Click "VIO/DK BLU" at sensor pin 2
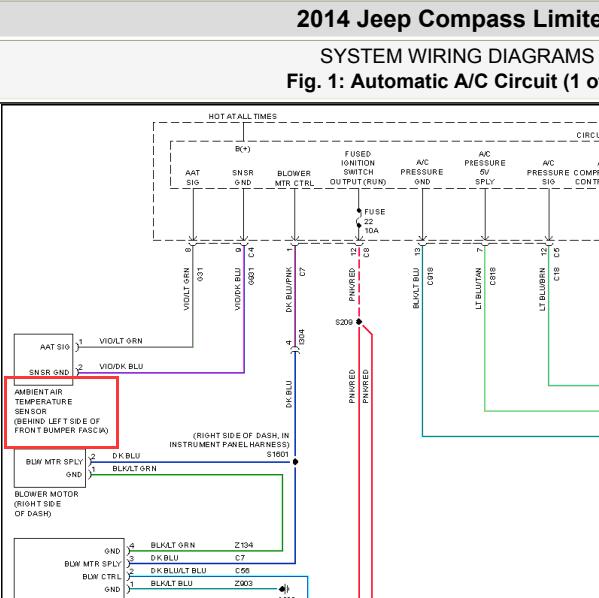This screenshot has width=599, height=598. point(121,366)
